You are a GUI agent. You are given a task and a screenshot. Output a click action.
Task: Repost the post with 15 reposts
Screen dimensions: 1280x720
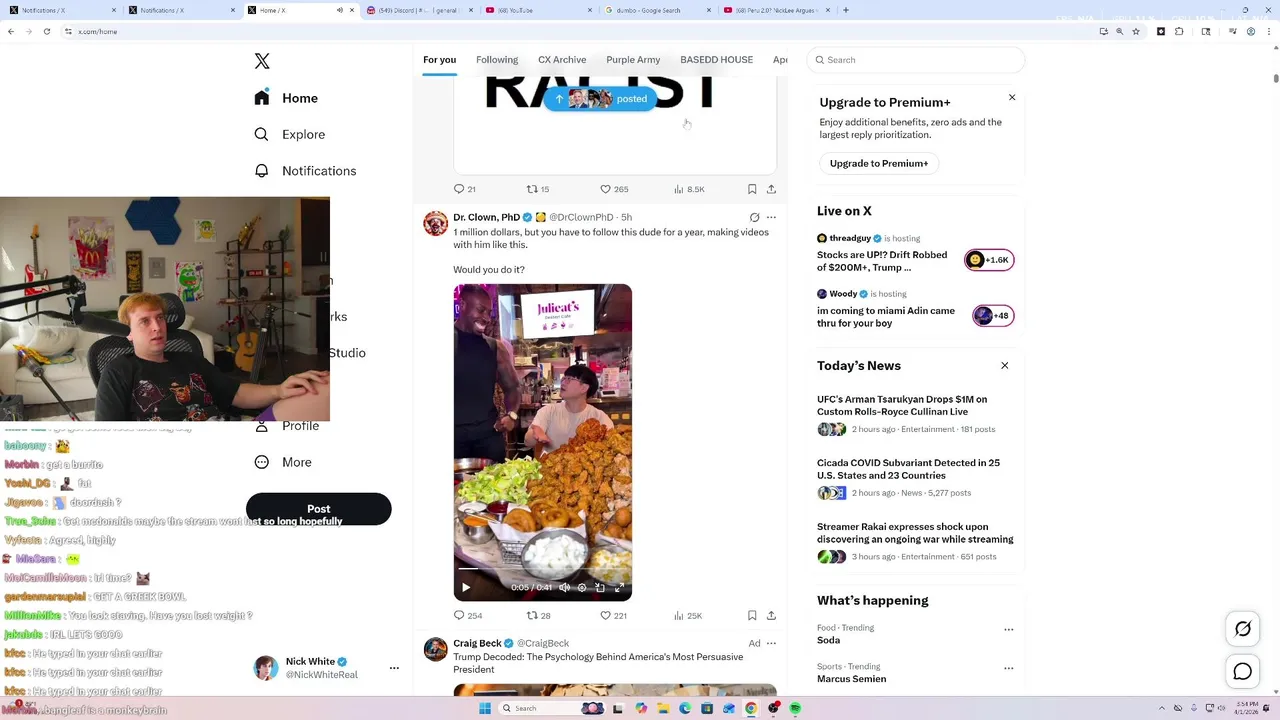pyautogui.click(x=538, y=189)
